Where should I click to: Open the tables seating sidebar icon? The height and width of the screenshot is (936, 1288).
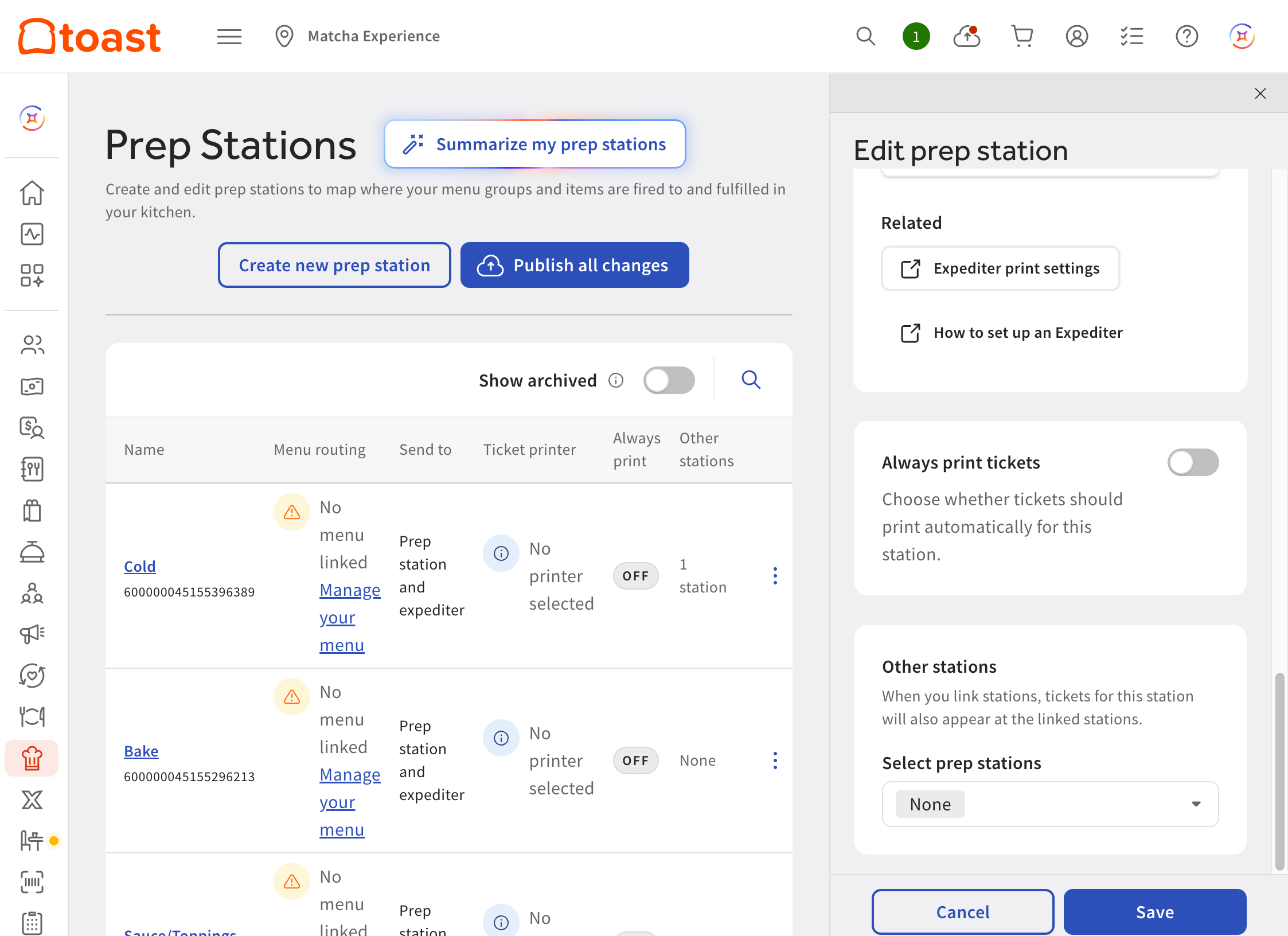32,841
